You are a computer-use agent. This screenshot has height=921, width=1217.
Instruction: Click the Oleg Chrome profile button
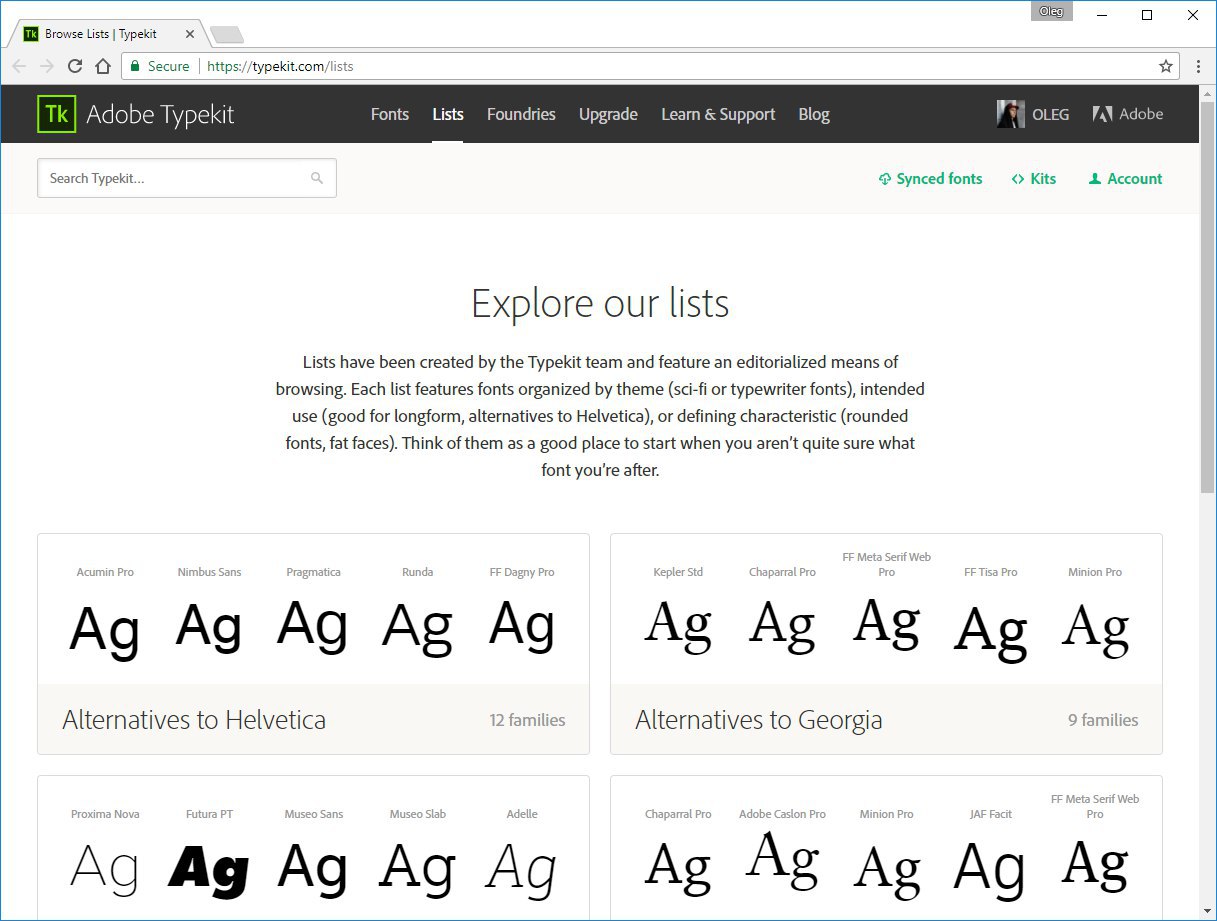(1051, 11)
